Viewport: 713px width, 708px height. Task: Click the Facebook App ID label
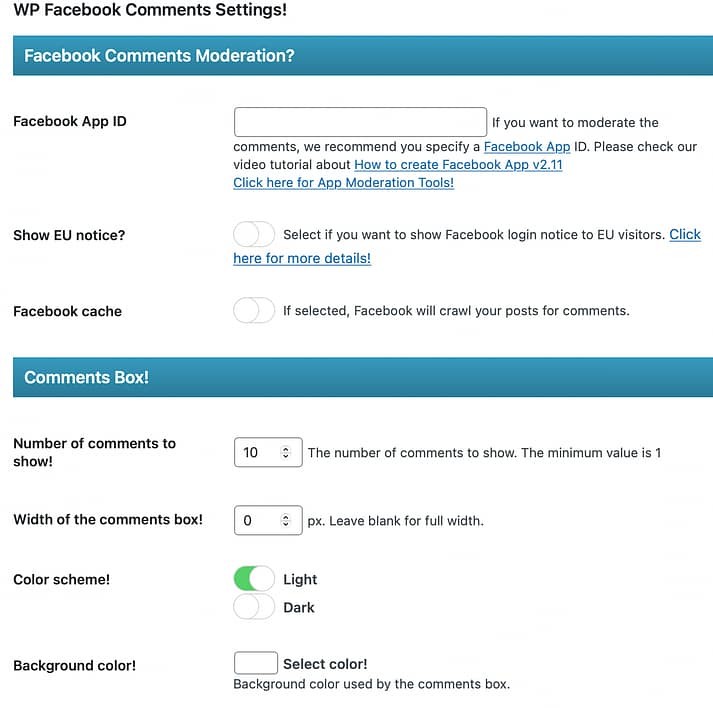click(x=70, y=122)
